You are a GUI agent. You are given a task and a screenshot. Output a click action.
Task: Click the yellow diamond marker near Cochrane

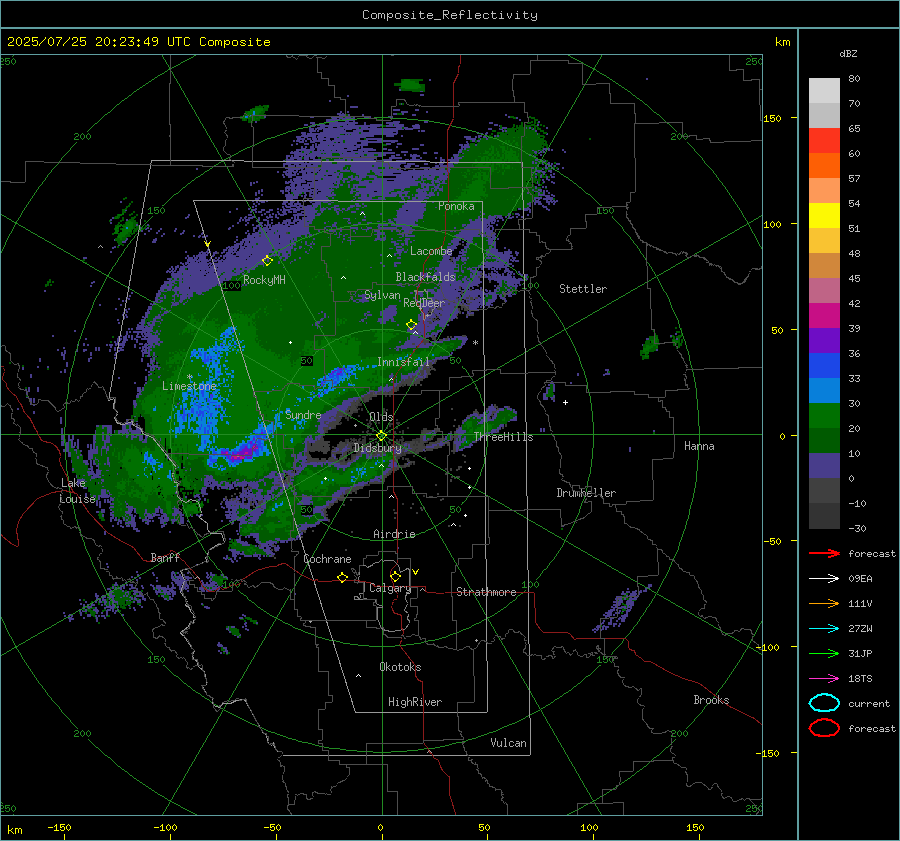pyautogui.click(x=343, y=577)
